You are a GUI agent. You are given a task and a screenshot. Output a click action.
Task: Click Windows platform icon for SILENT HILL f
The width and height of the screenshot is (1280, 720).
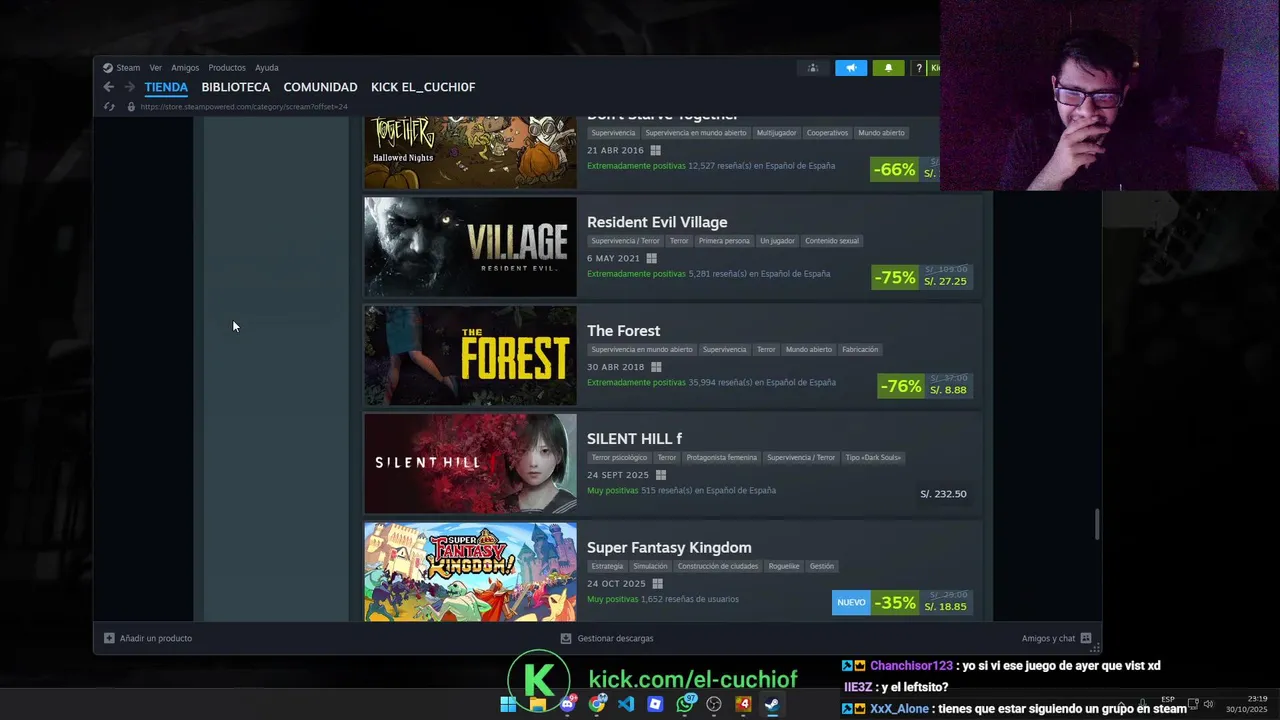coord(659,475)
